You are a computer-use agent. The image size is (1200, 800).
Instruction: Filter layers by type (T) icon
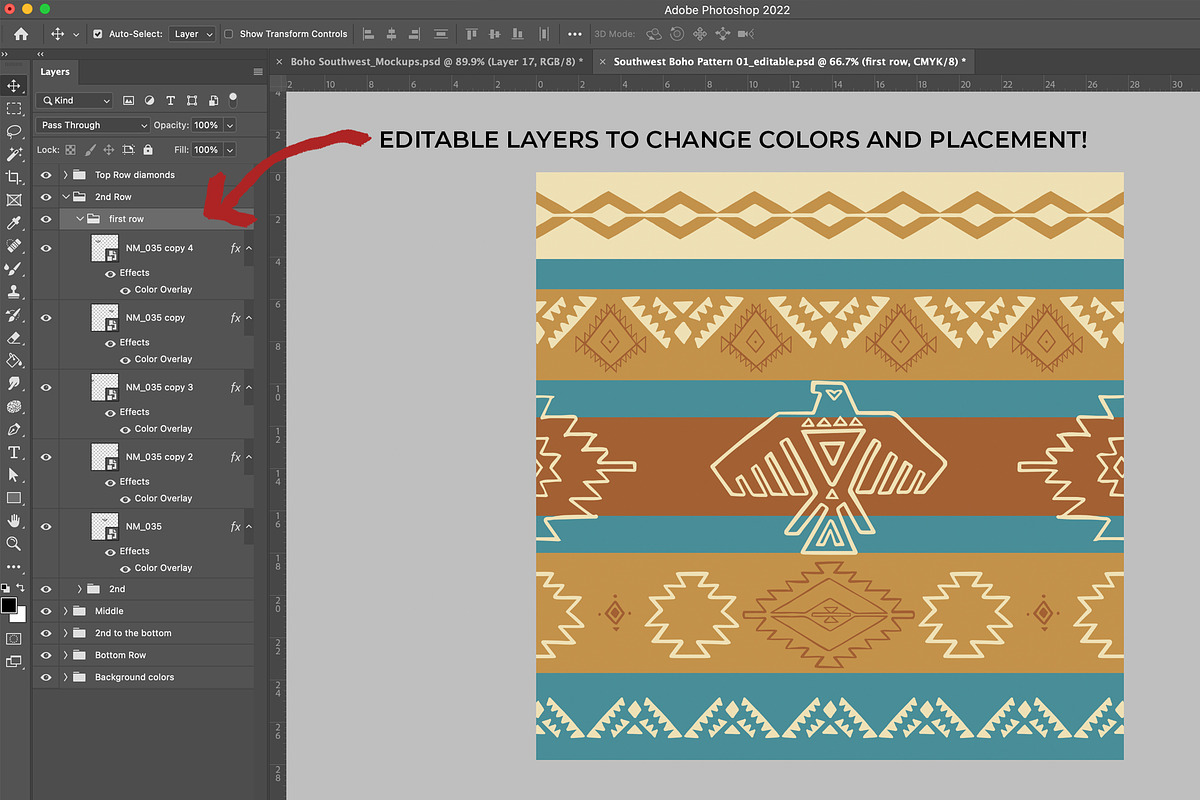click(170, 100)
